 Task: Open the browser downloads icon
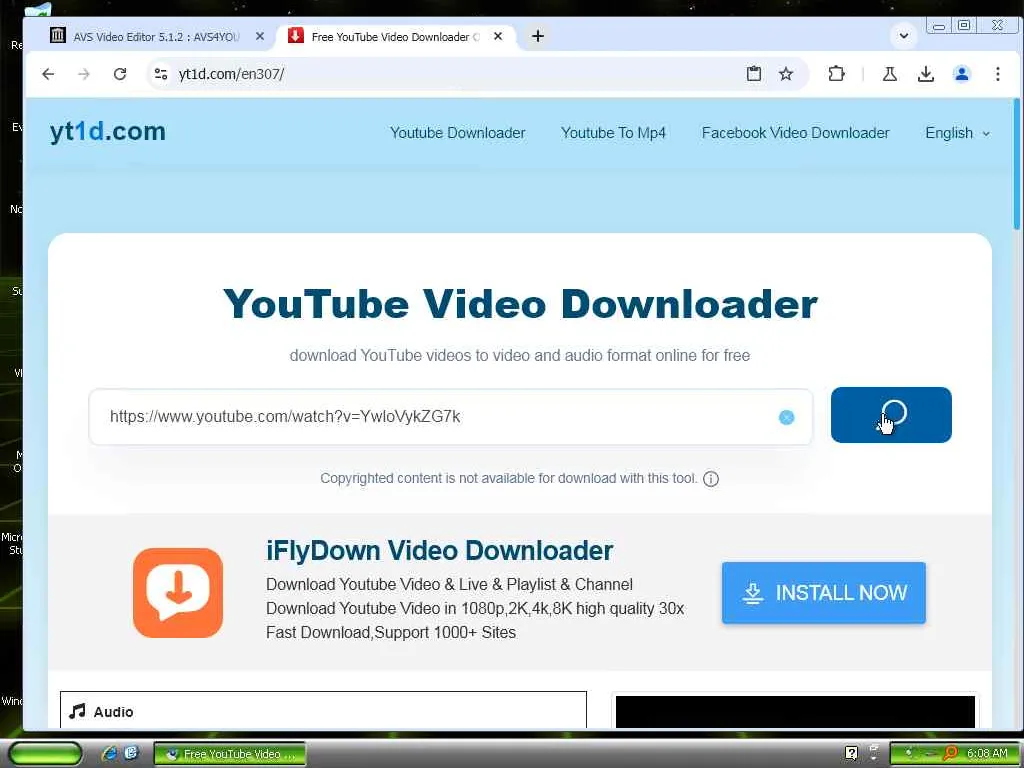tap(925, 74)
